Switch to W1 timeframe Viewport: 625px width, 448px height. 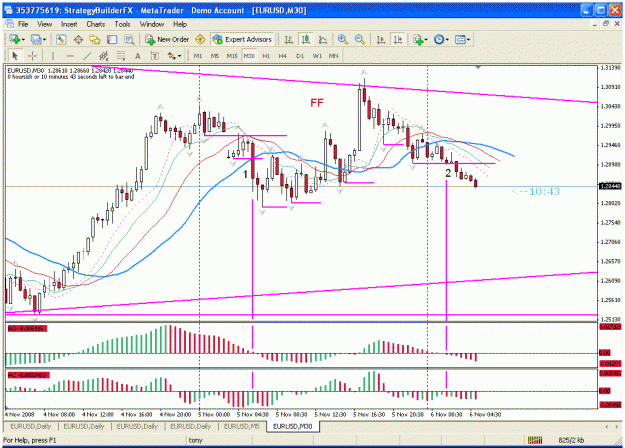point(317,56)
